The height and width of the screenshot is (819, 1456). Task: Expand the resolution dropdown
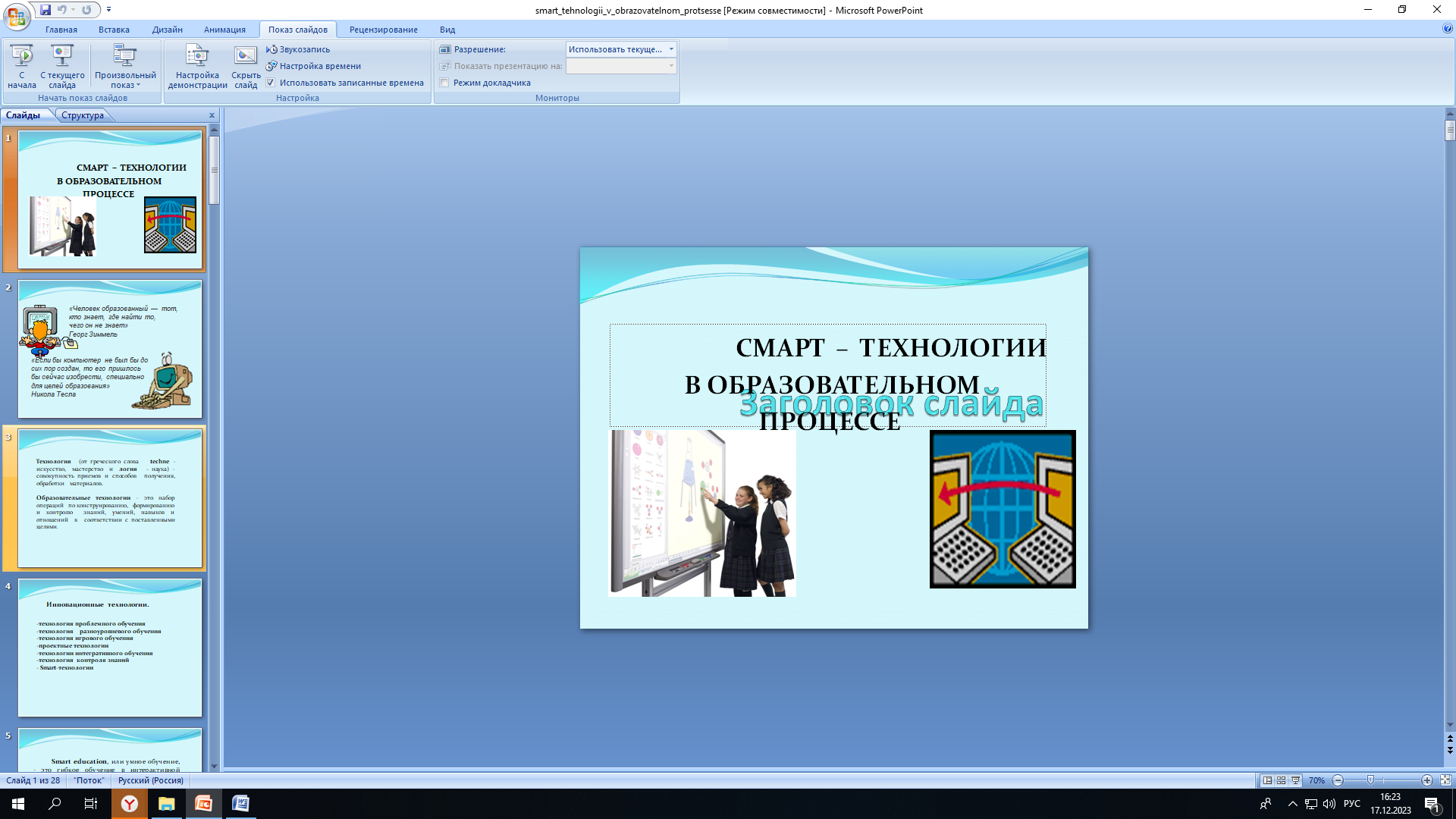[x=671, y=49]
